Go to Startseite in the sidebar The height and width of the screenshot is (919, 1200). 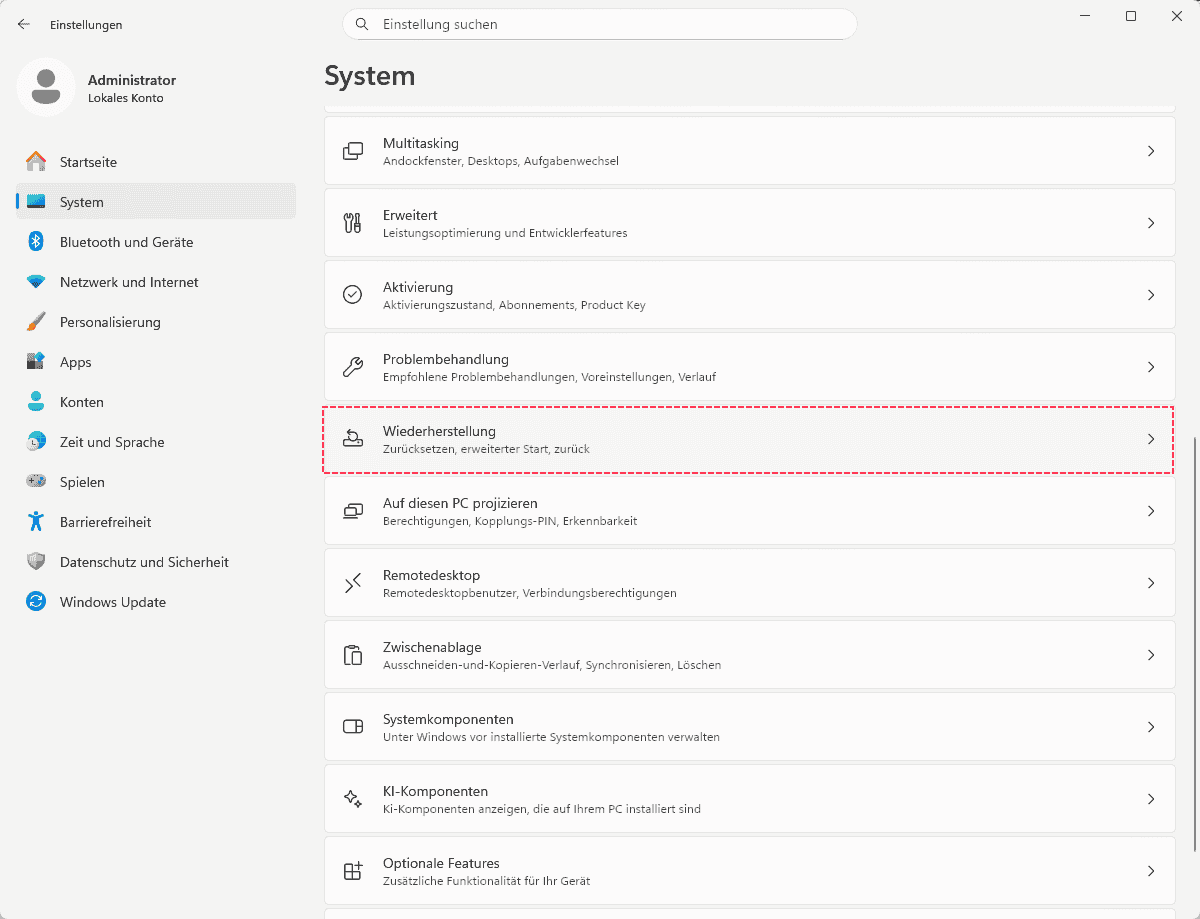click(156, 162)
